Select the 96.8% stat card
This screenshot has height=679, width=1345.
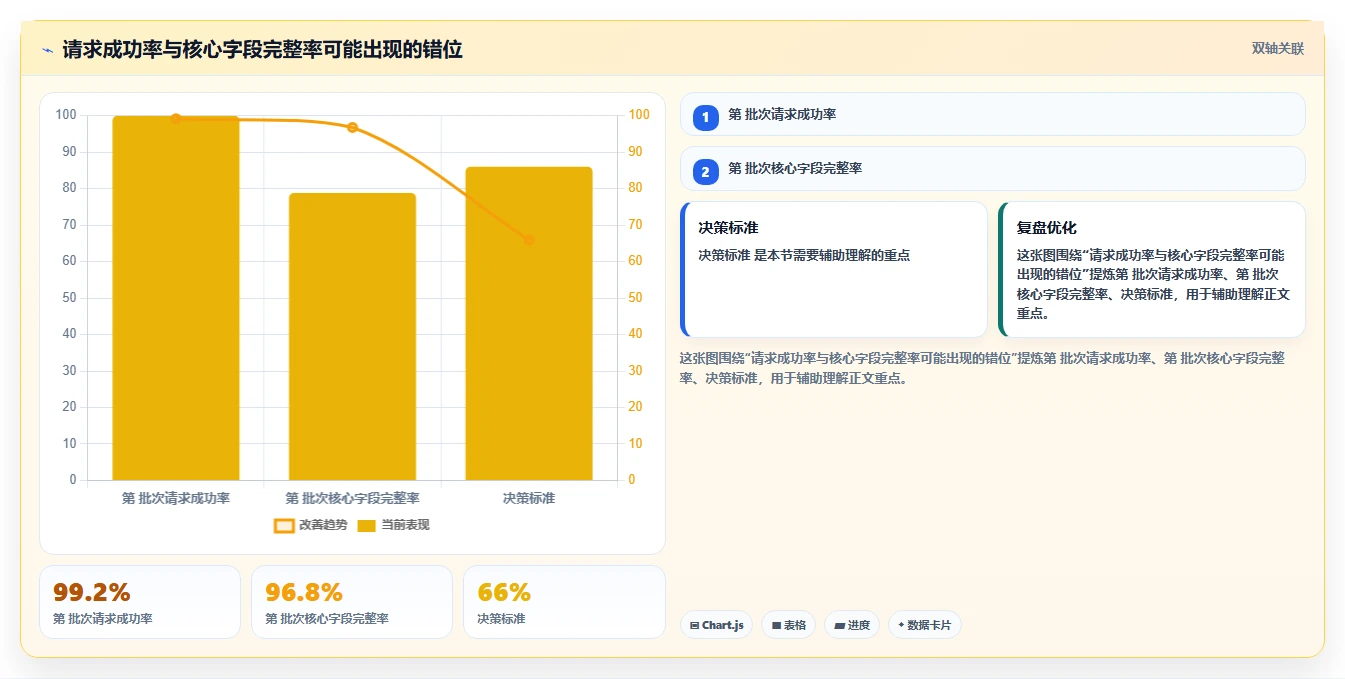(x=352, y=602)
